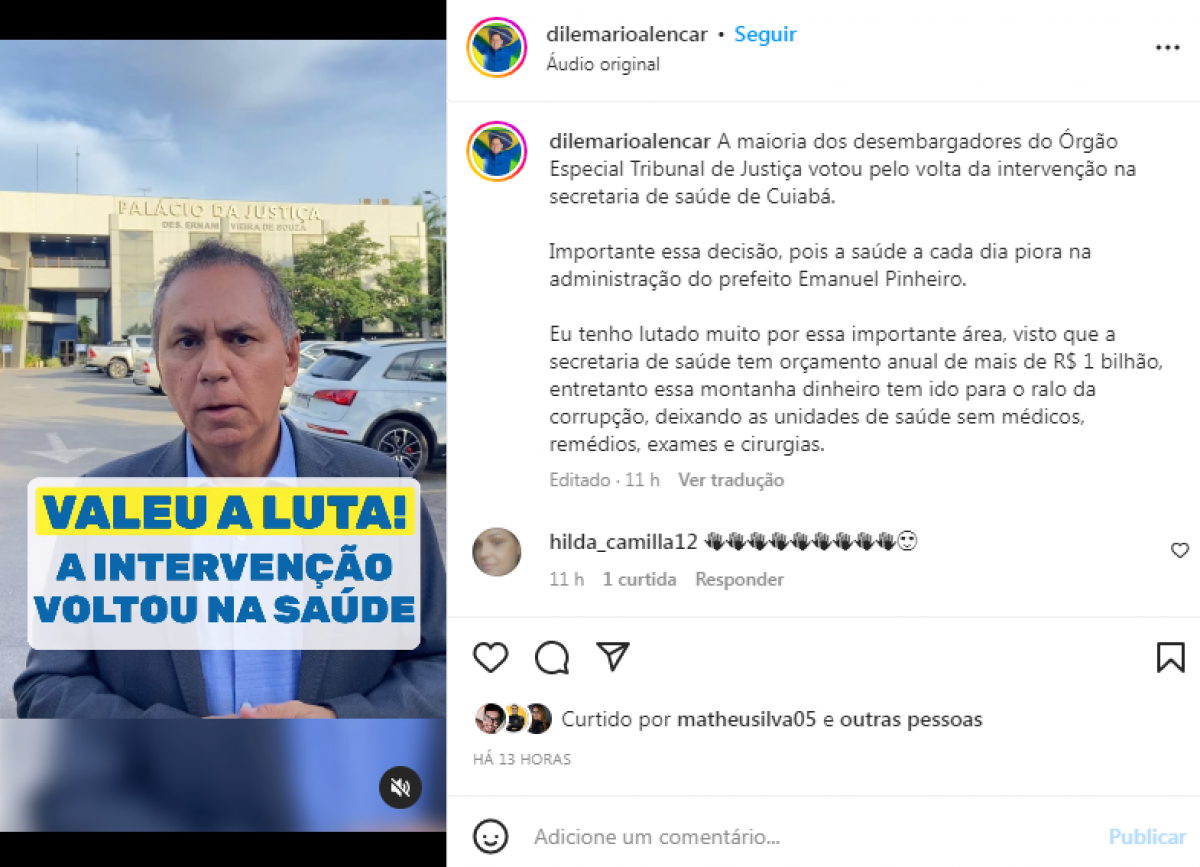Open hilda_camilla12's avatar picture
The height and width of the screenshot is (867, 1200).
point(496,552)
